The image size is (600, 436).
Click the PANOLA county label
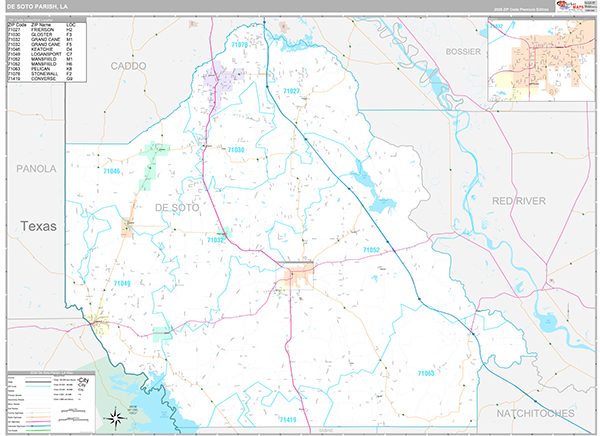click(x=36, y=169)
